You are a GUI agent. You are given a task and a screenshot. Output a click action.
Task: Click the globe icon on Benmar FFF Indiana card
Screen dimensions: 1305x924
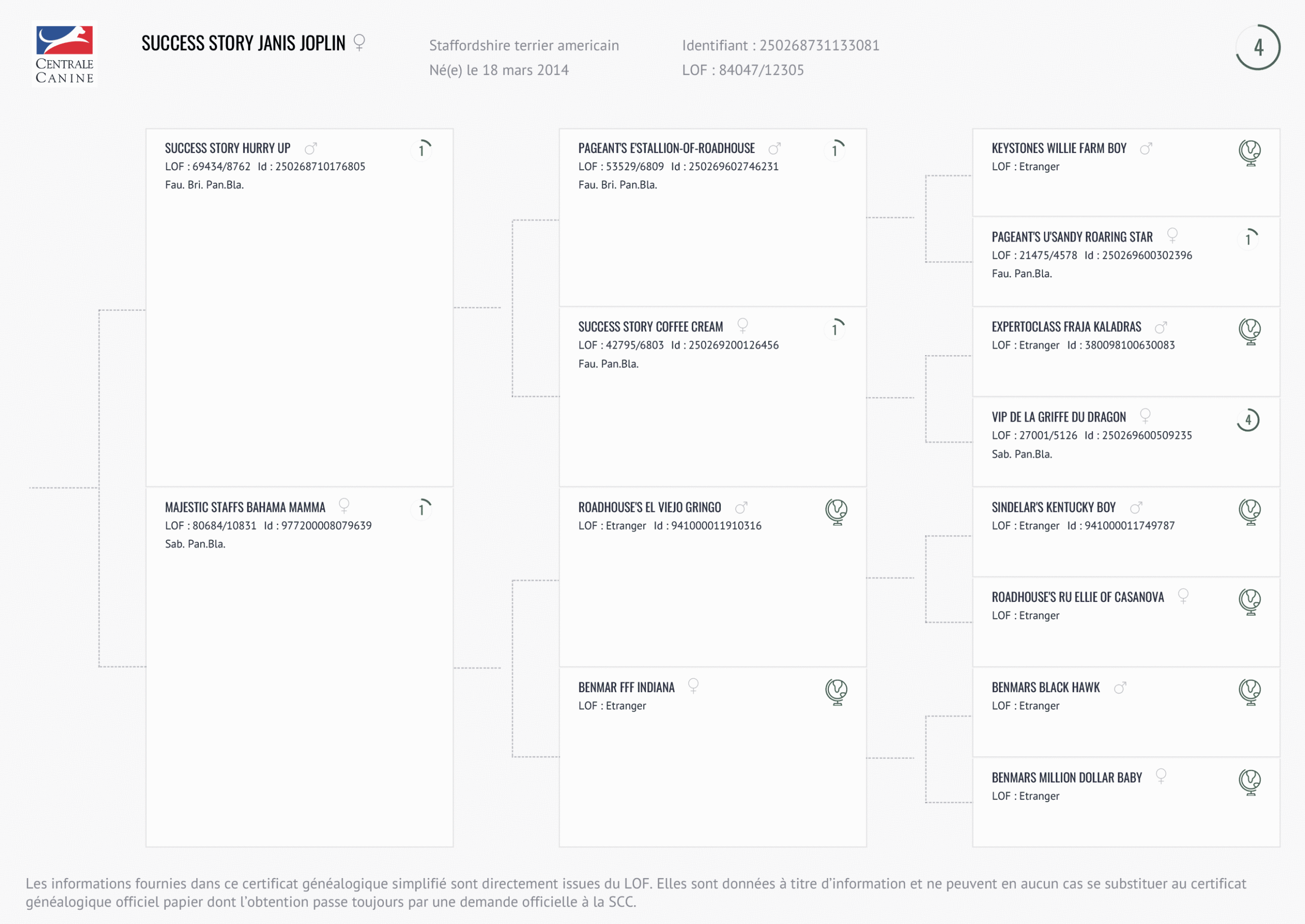coord(836,691)
